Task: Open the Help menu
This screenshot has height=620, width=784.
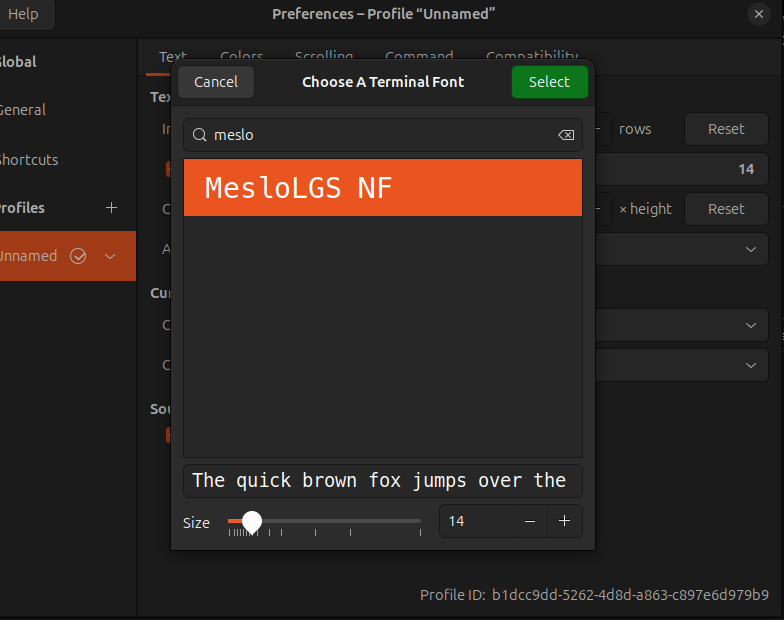Action: [23, 14]
